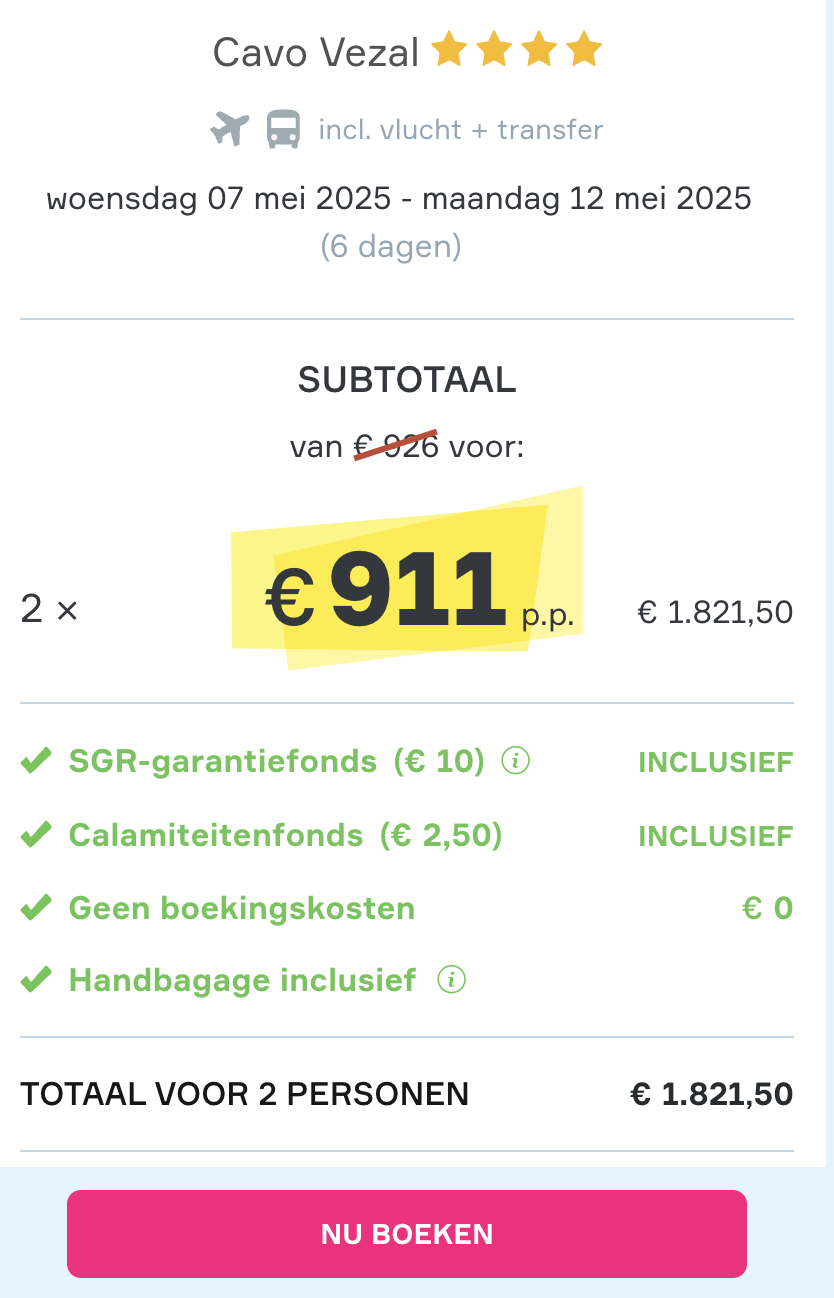The height and width of the screenshot is (1298, 834).
Task: Click the Calamiteitenfonds green checkmark
Action: [x=36, y=835]
